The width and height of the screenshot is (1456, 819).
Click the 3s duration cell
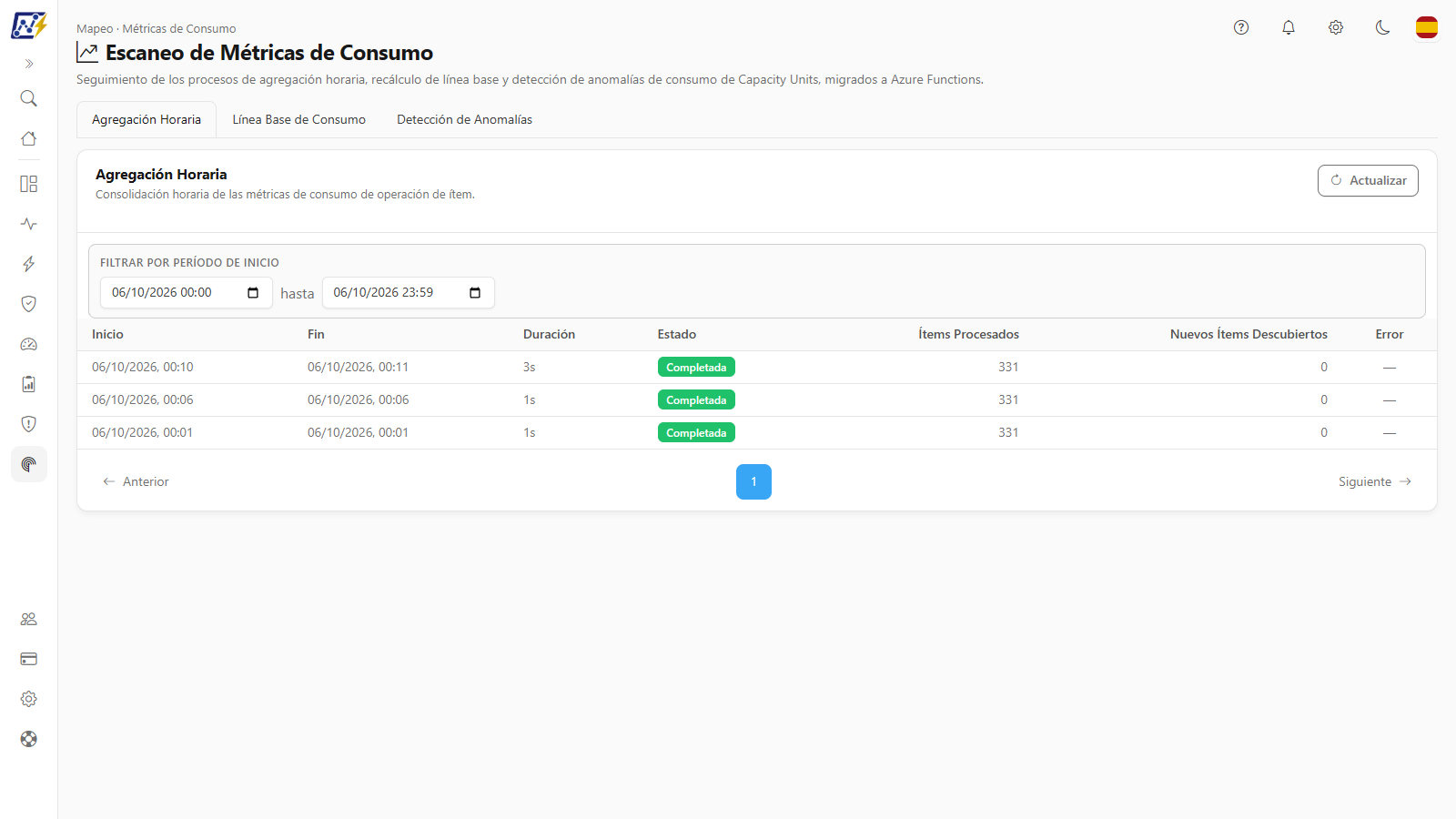pos(530,367)
